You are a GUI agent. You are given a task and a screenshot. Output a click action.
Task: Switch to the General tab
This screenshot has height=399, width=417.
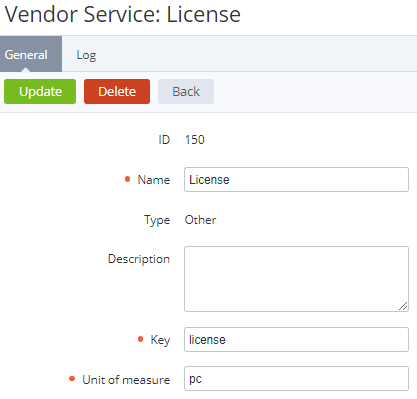click(31, 54)
